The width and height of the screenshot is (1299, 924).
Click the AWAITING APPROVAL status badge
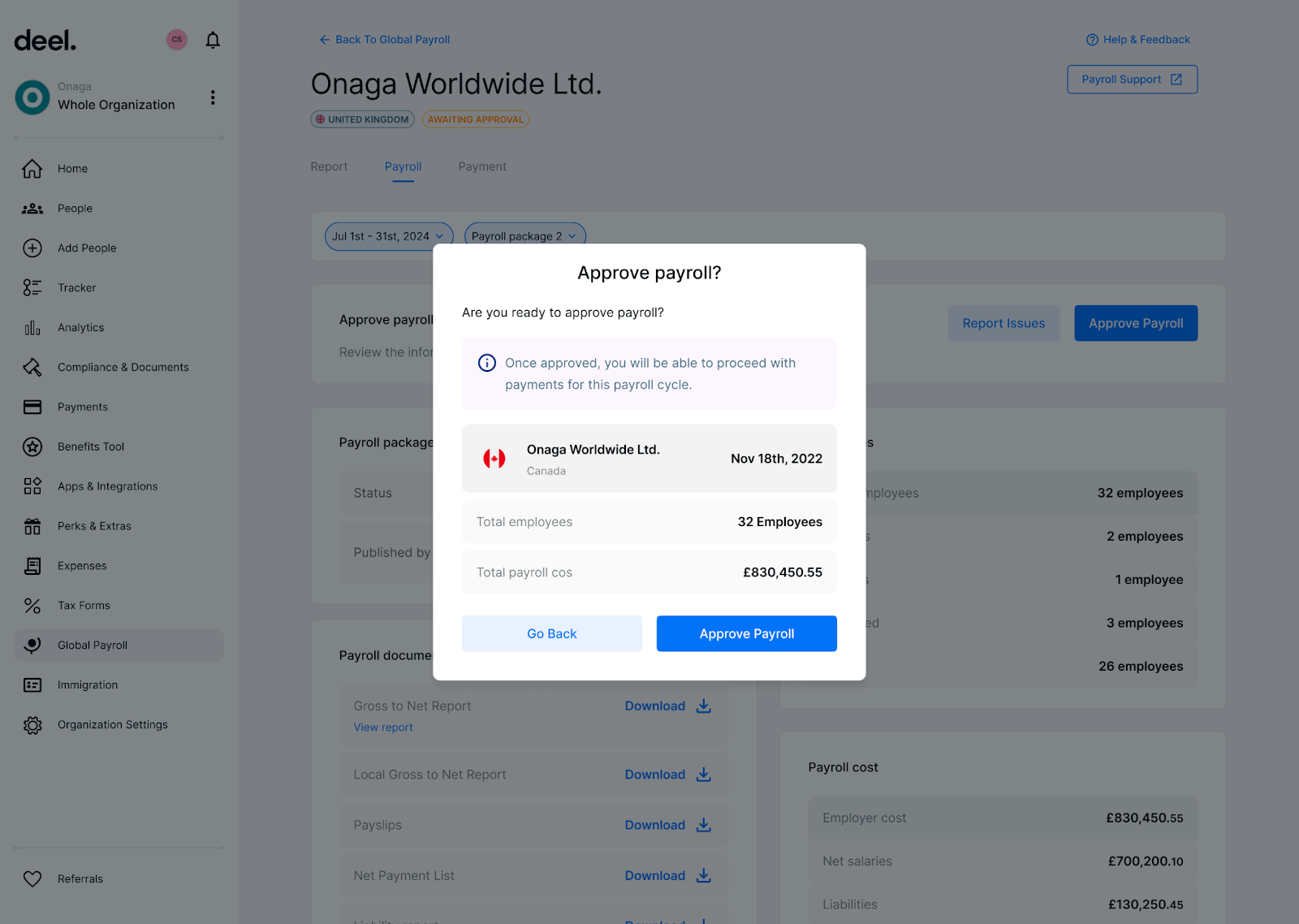click(476, 119)
